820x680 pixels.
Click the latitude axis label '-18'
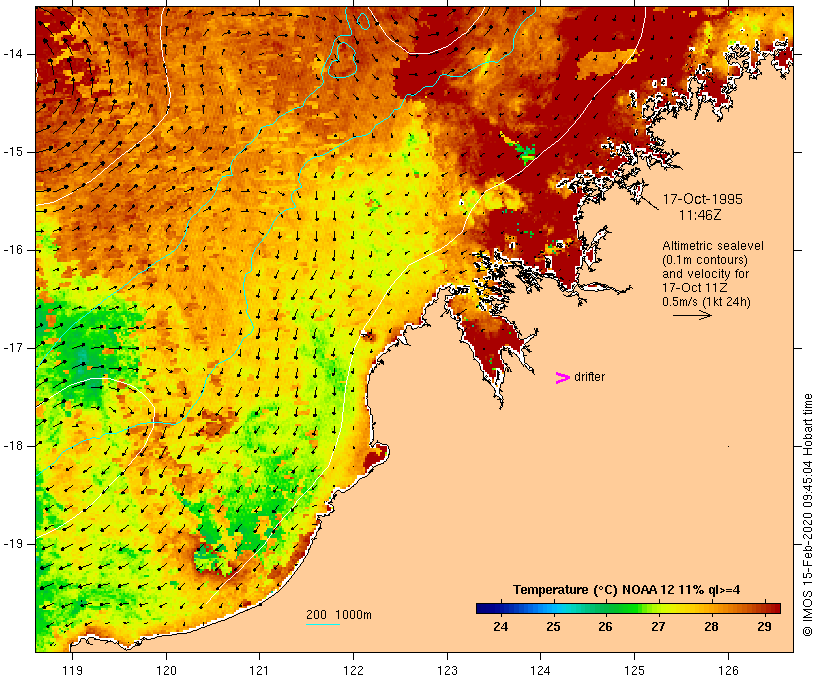13,446
